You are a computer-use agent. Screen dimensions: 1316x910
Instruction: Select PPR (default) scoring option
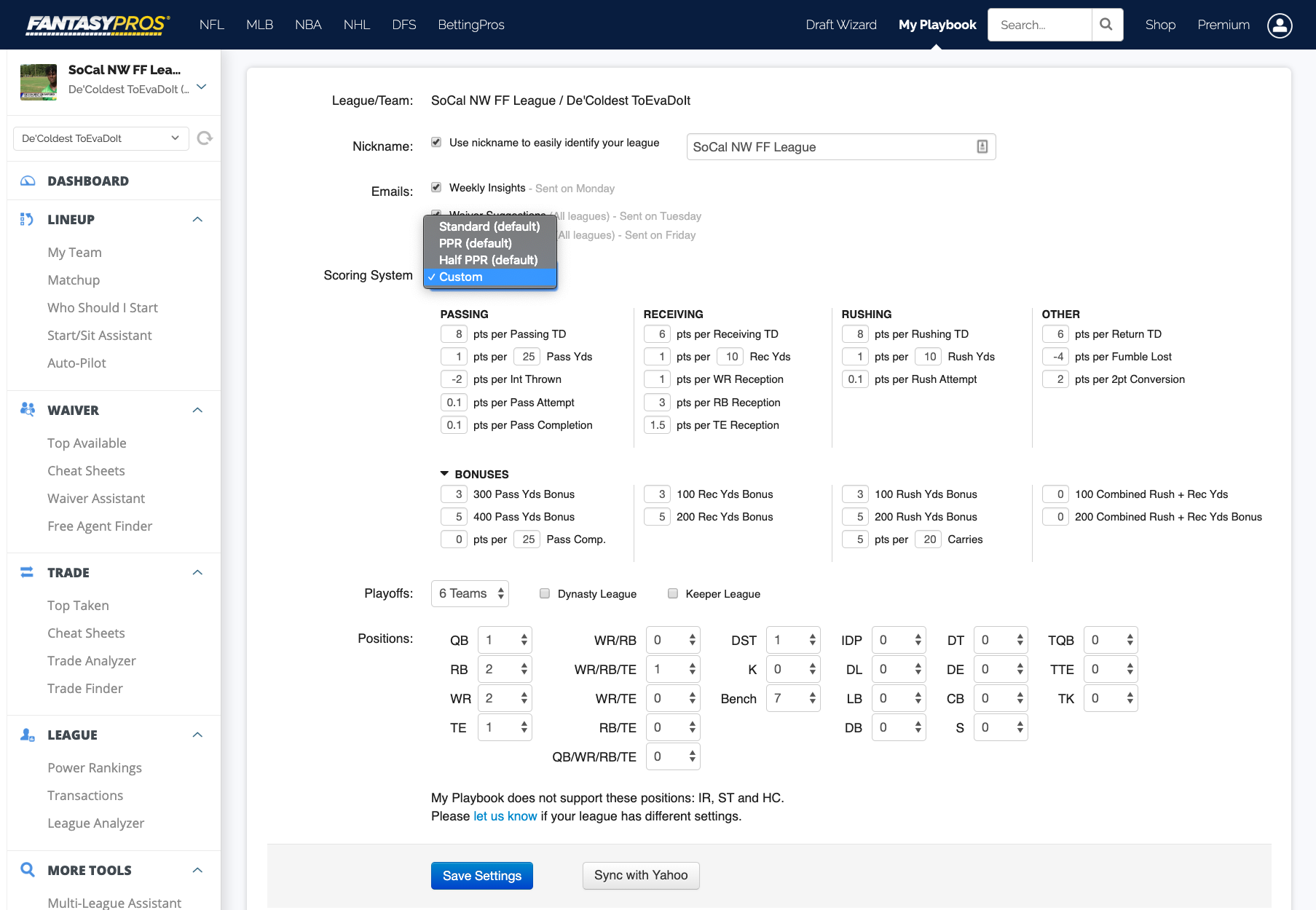coord(489,243)
